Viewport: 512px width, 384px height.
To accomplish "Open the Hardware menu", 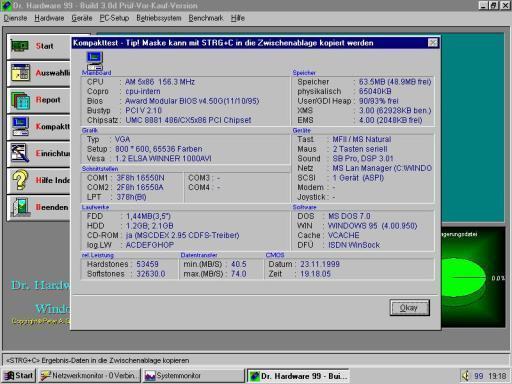I will [x=49, y=18].
